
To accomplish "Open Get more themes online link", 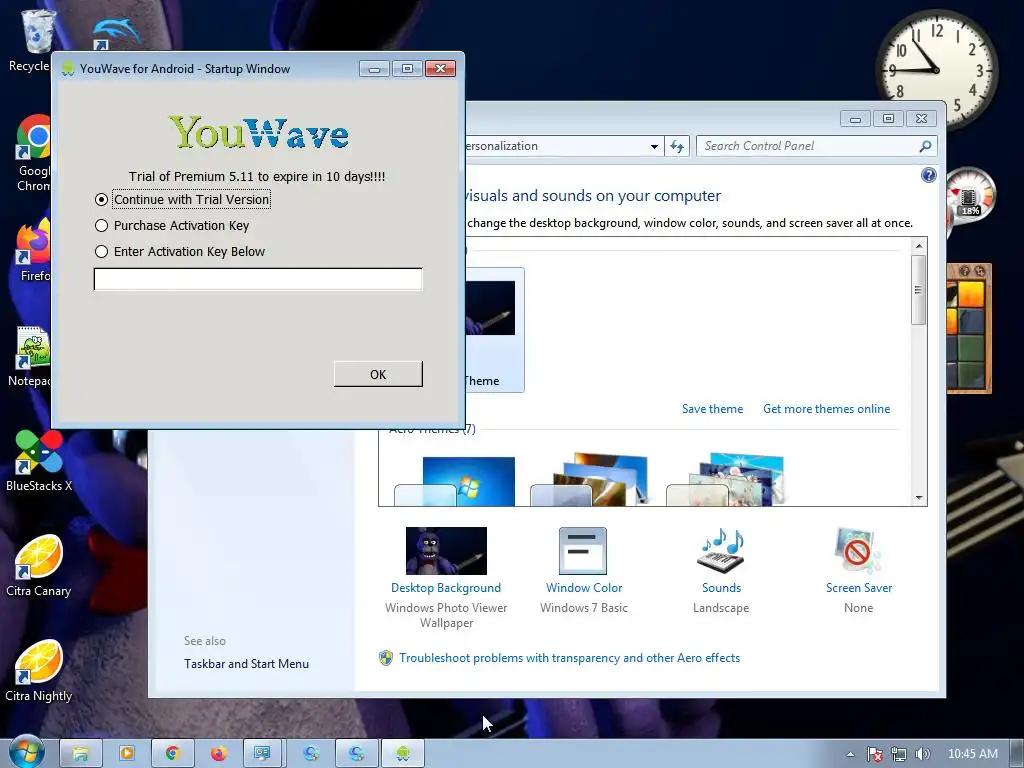I will coord(826,409).
